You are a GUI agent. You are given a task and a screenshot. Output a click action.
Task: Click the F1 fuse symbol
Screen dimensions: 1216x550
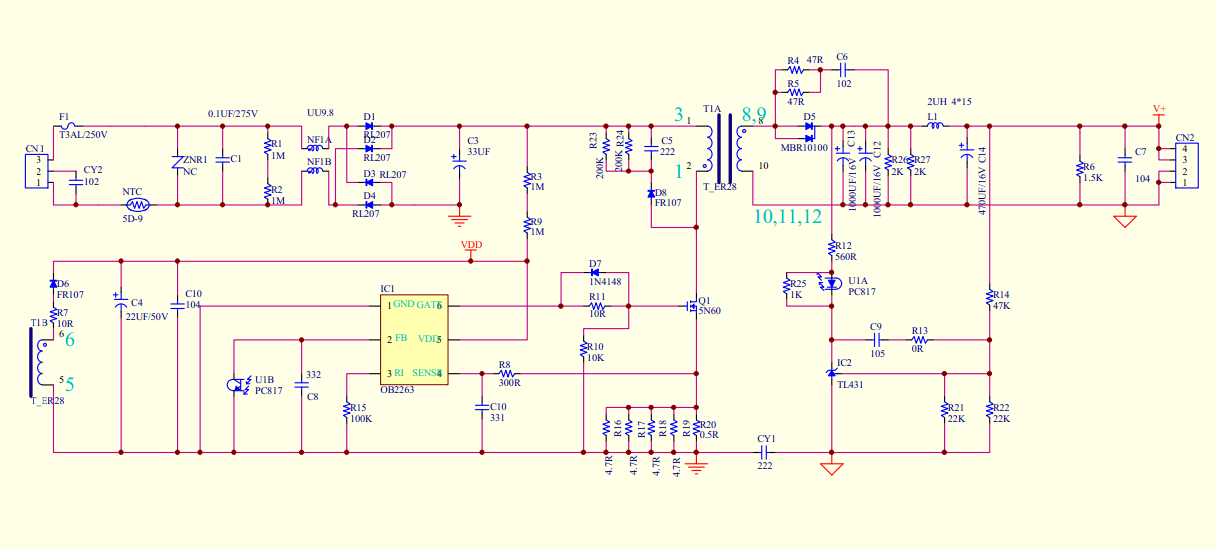[x=68, y=126]
